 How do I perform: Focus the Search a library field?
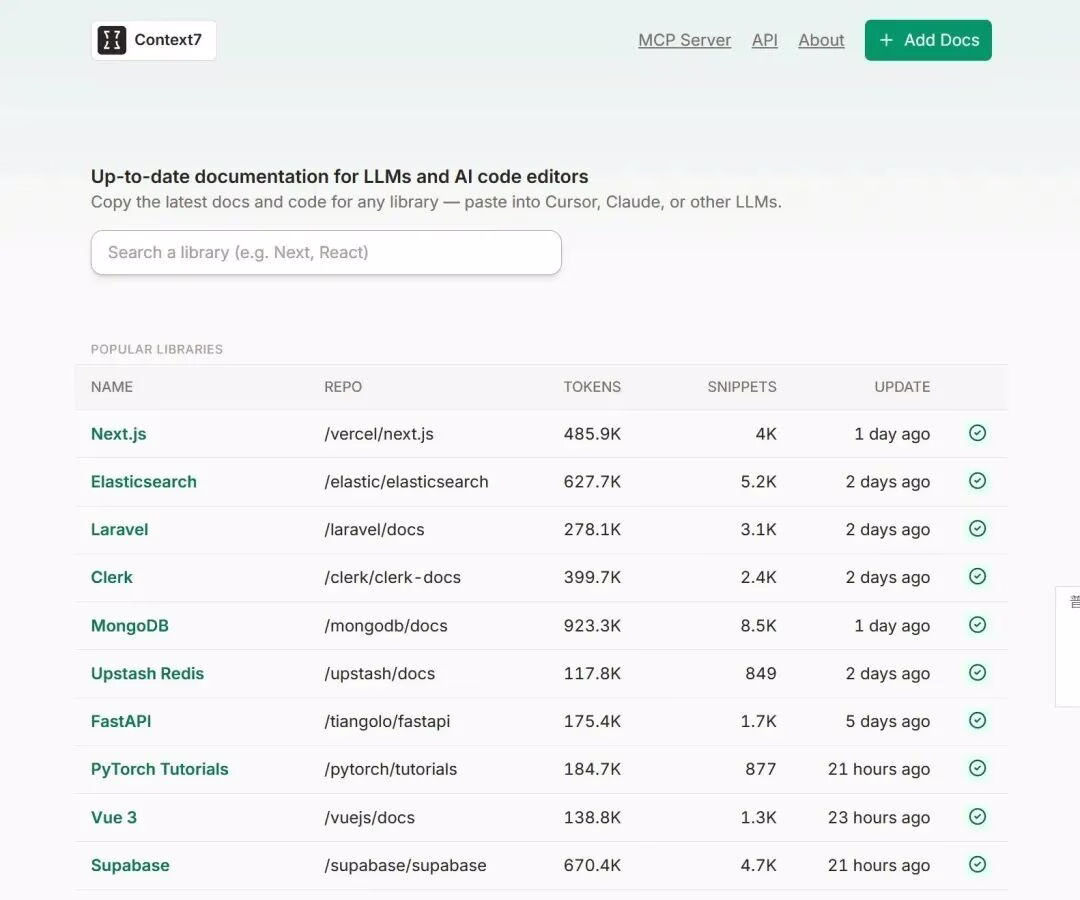tap(326, 253)
